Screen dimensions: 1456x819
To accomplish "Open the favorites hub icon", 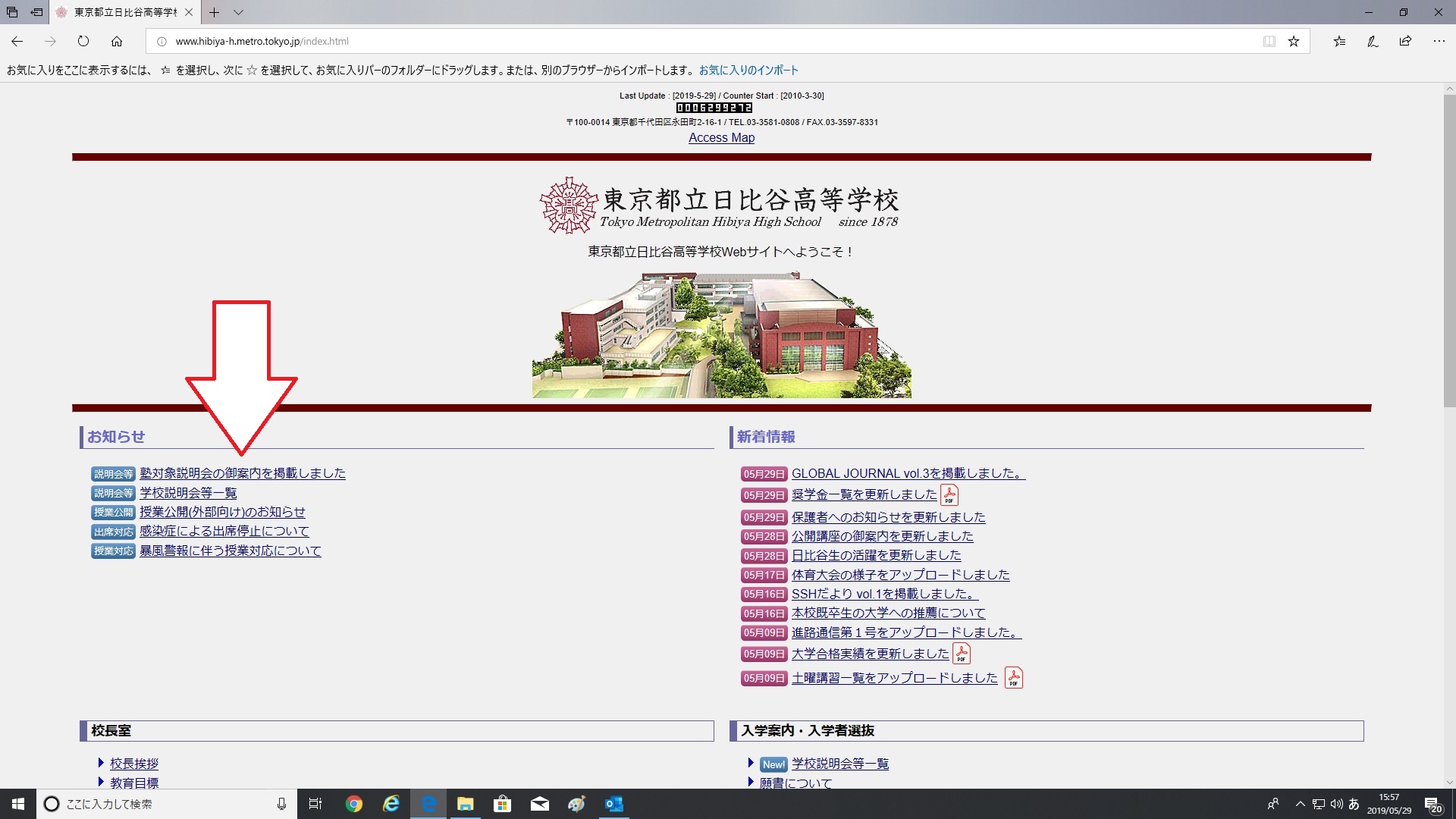I will (1339, 41).
